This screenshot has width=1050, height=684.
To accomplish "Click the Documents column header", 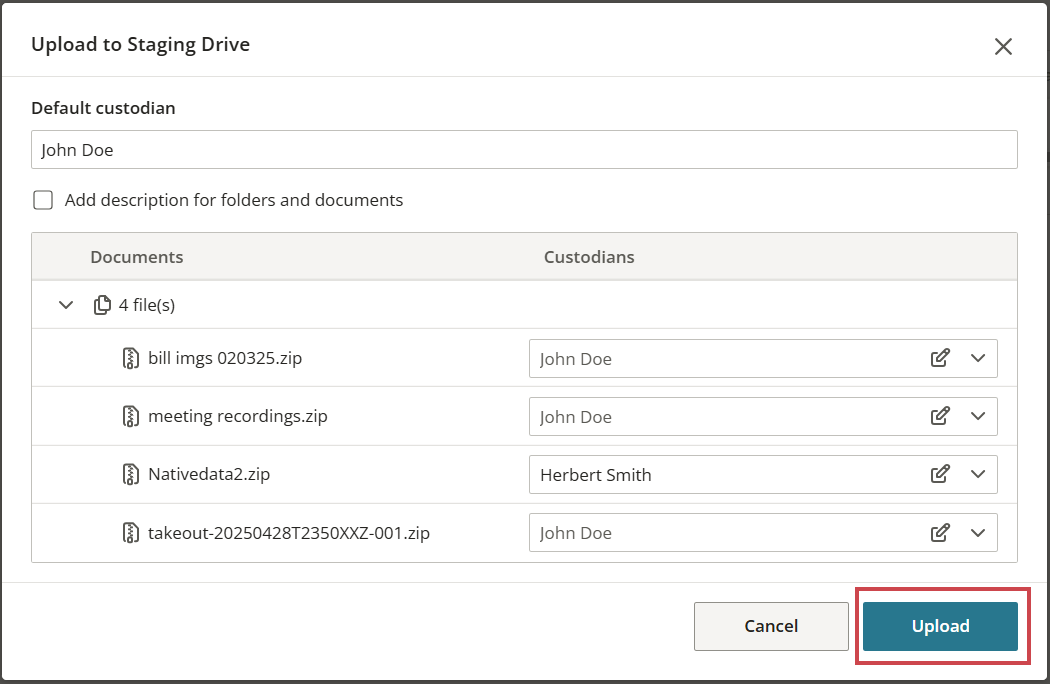I will click(x=137, y=257).
